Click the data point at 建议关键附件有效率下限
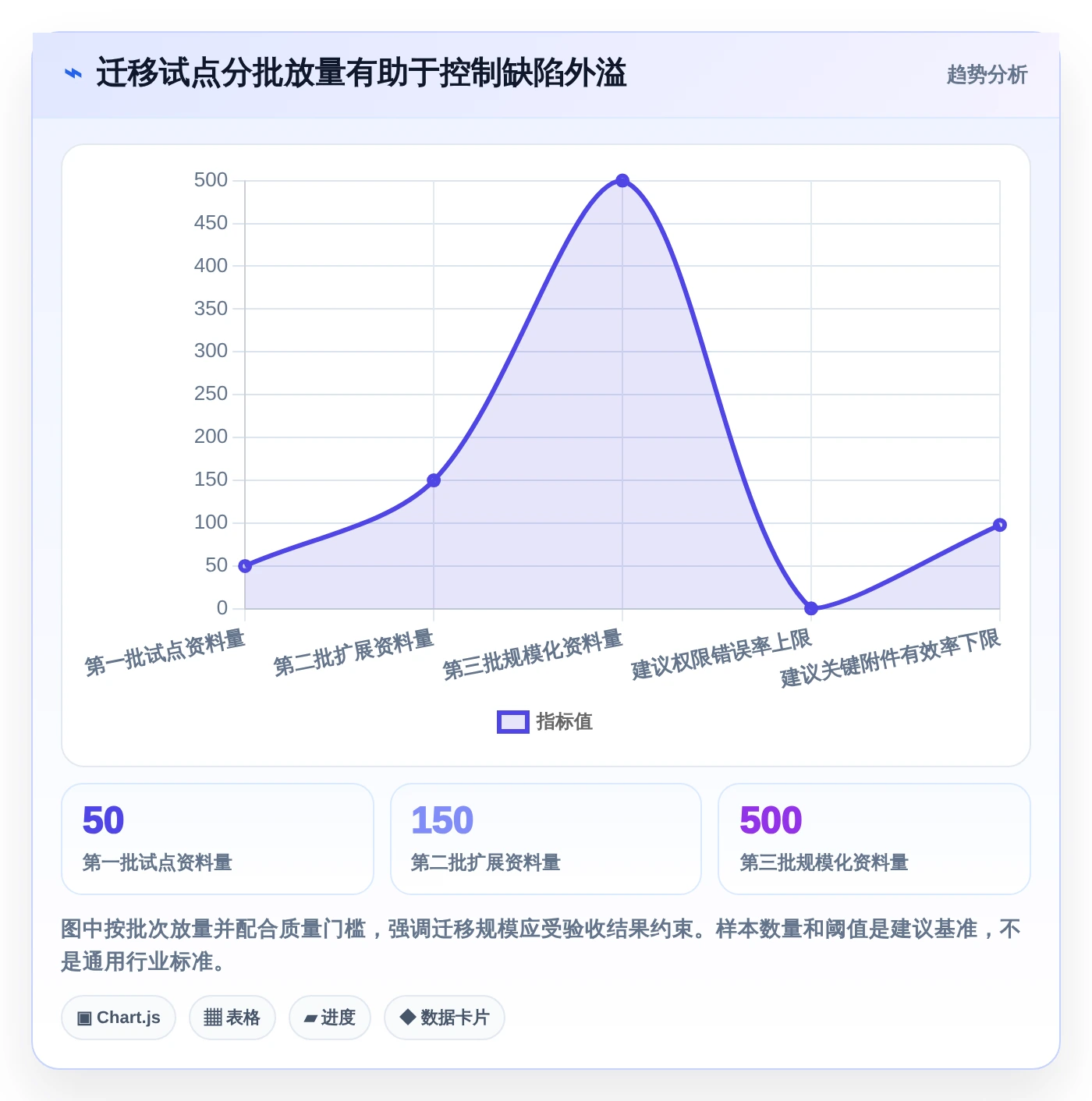 click(x=1000, y=525)
